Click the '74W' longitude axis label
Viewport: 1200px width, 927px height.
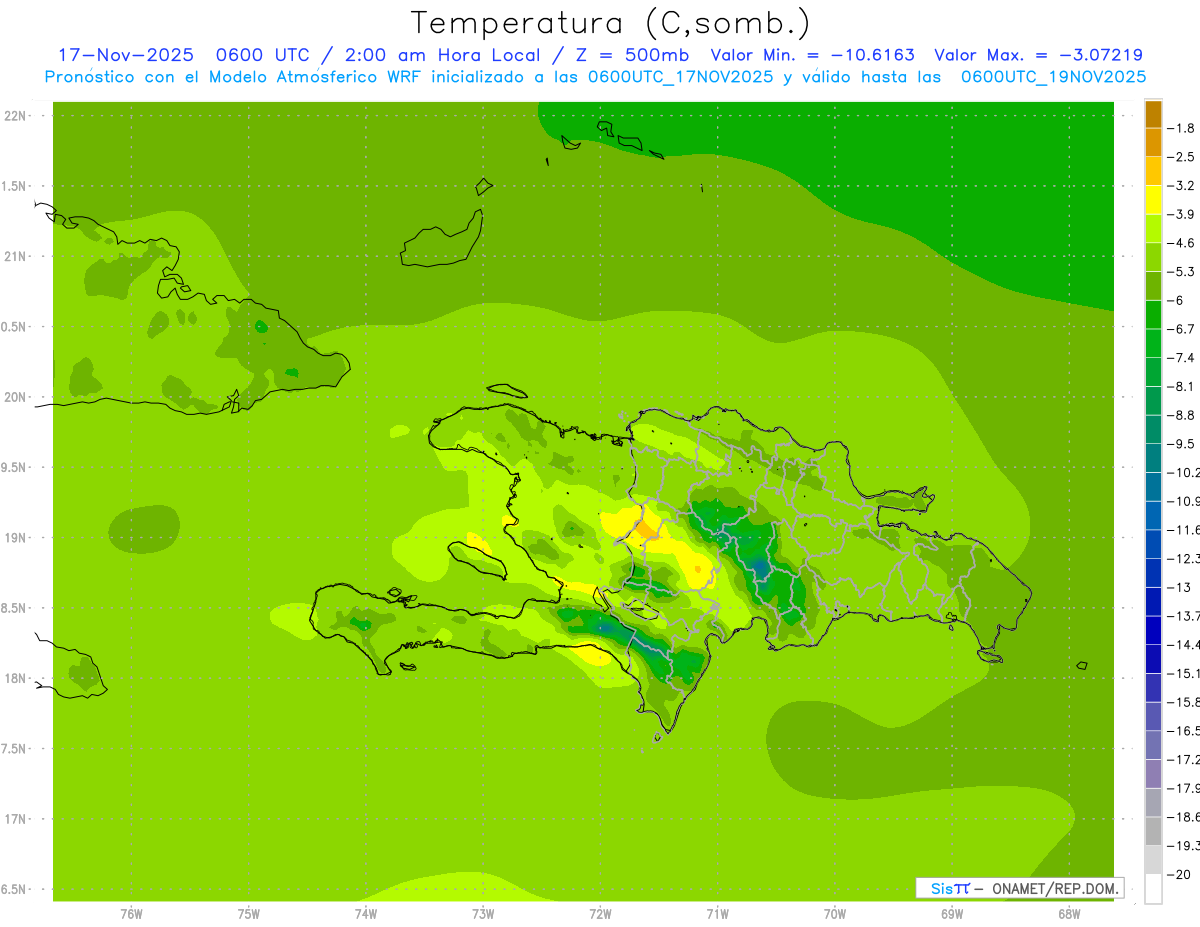click(x=366, y=913)
